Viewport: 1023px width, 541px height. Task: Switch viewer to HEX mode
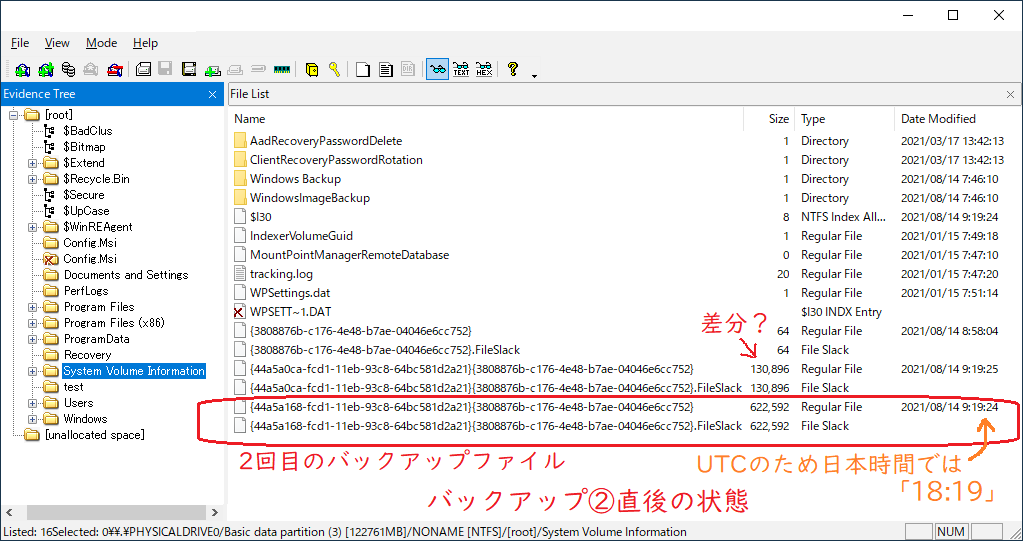(484, 69)
